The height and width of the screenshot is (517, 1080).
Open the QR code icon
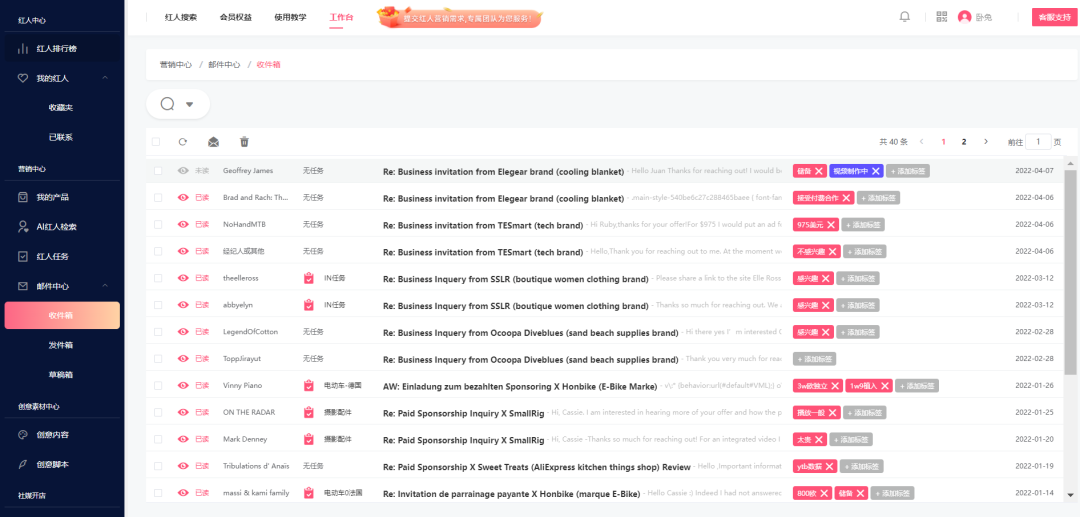coord(942,17)
